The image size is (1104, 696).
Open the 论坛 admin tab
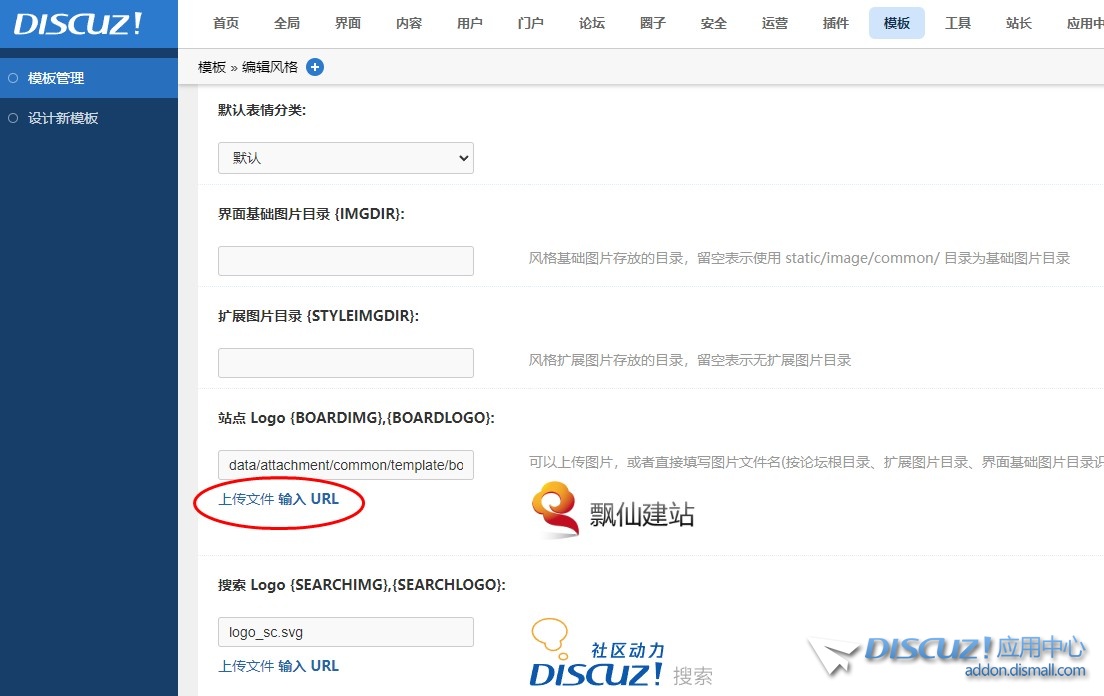click(x=591, y=23)
